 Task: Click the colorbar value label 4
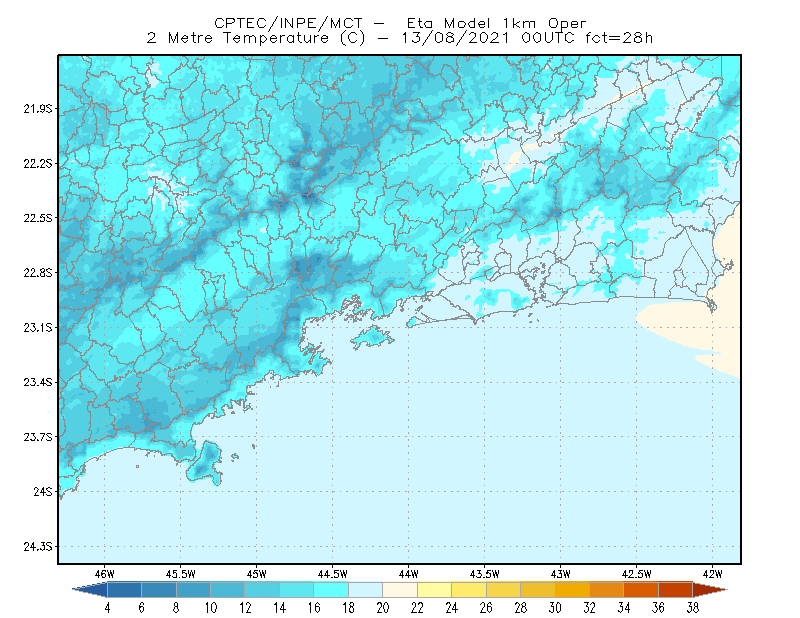107,608
